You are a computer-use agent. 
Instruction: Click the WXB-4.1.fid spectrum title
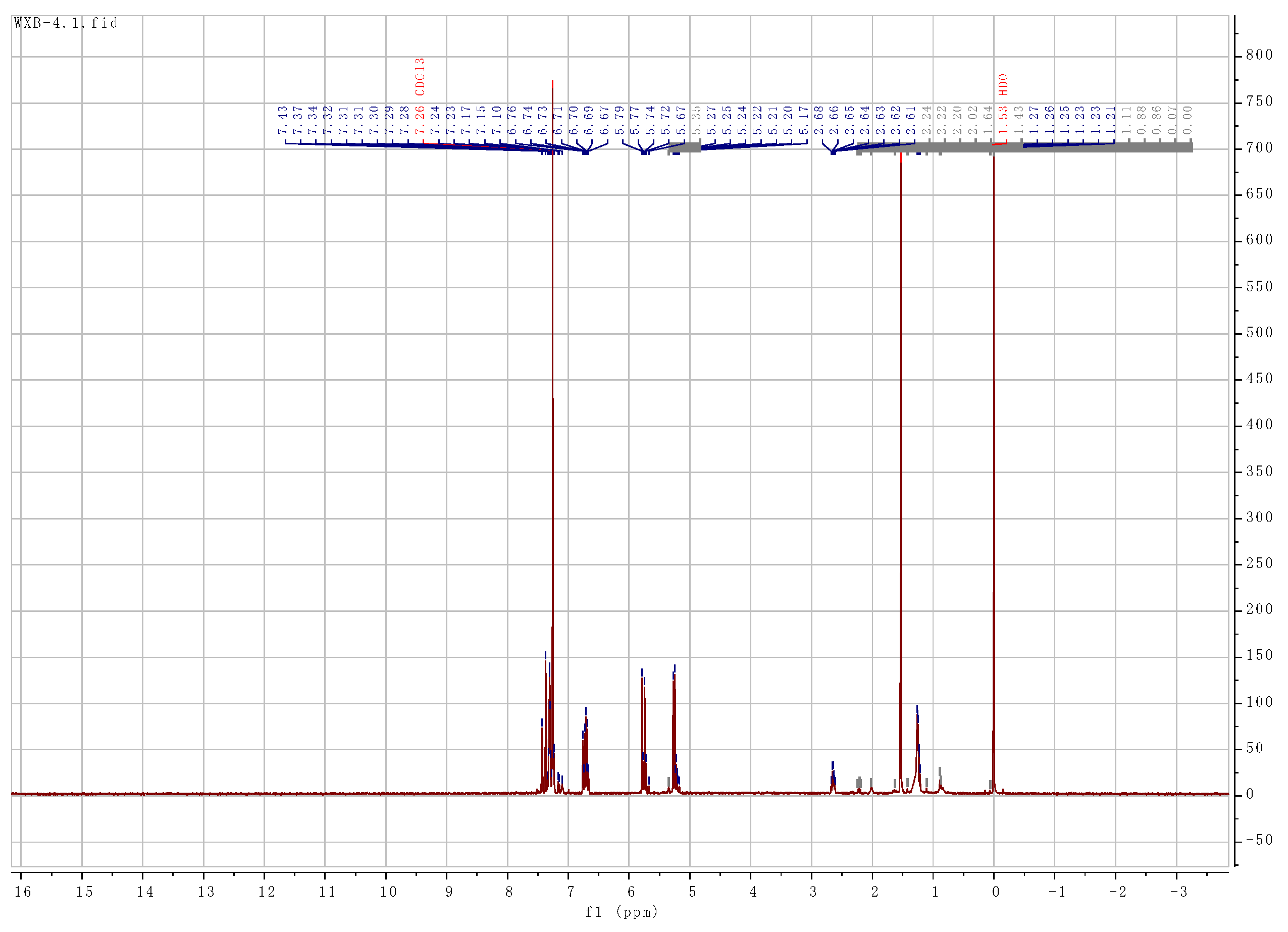point(66,23)
